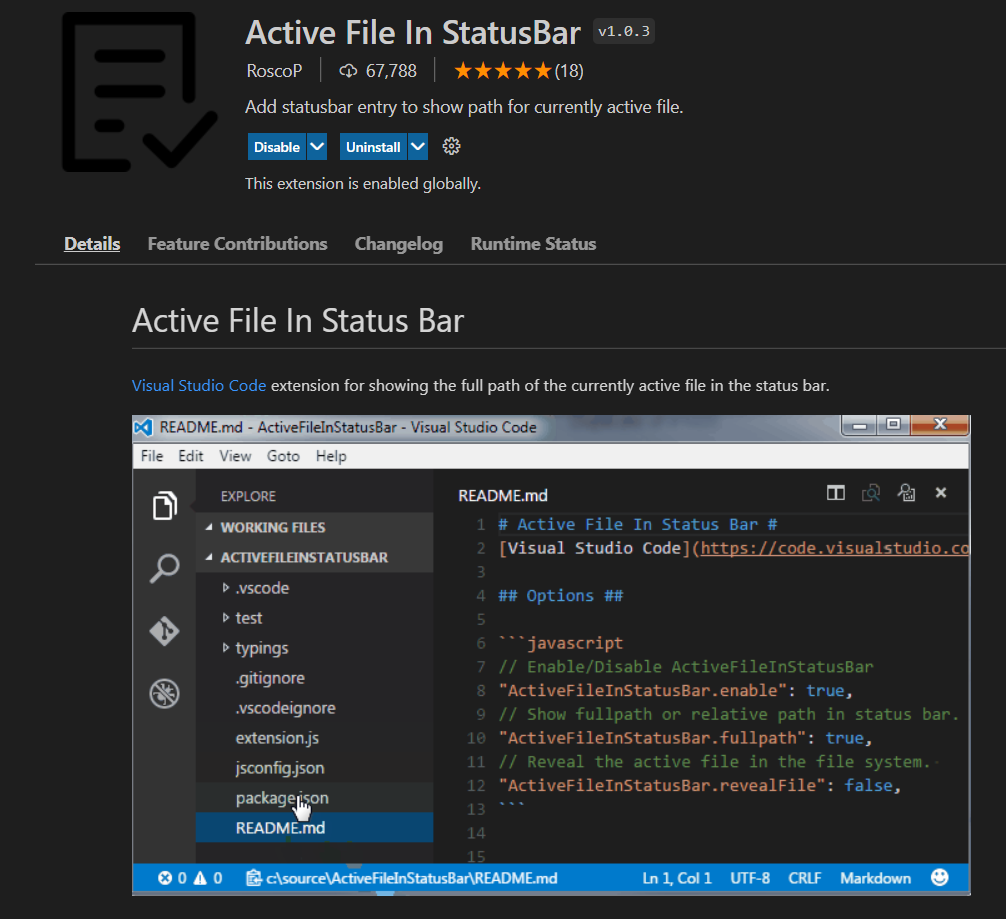Screen dimensions: 1006x919
Task: Click the Uninstall button
Action: click(373, 147)
